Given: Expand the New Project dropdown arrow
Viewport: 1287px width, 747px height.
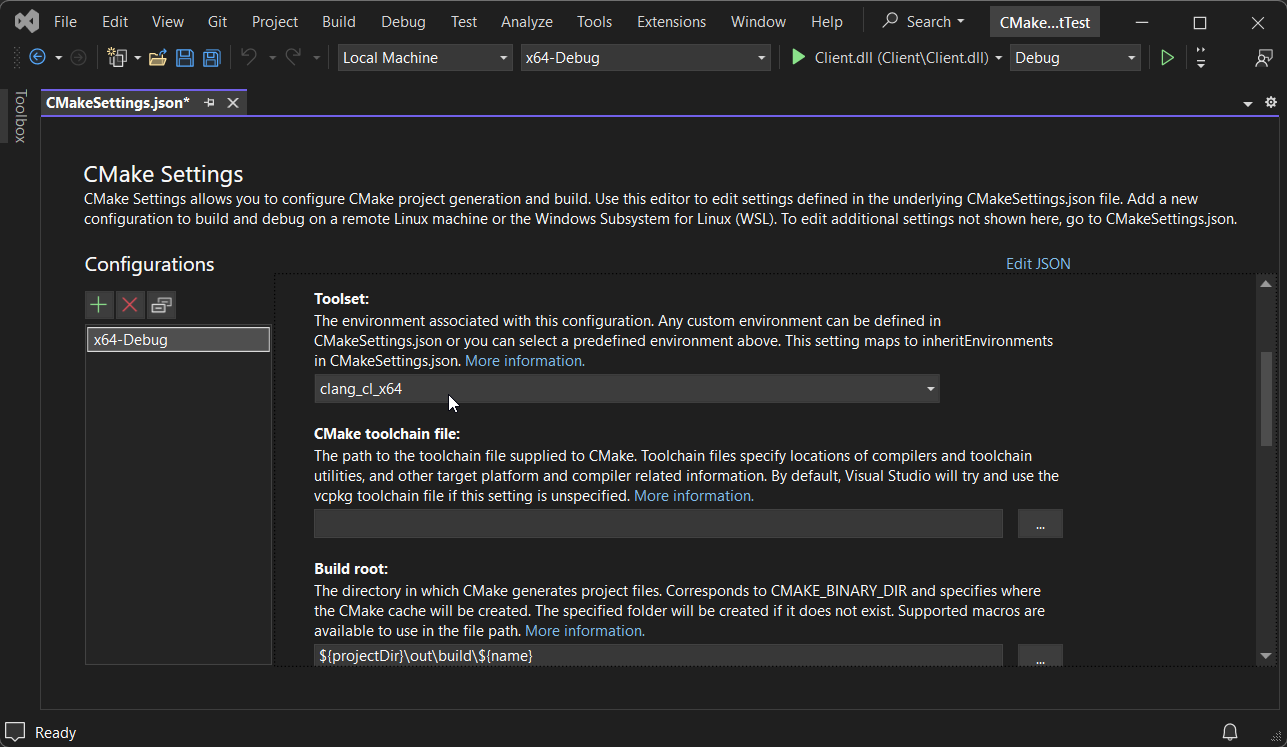Looking at the screenshot, I should (136, 58).
